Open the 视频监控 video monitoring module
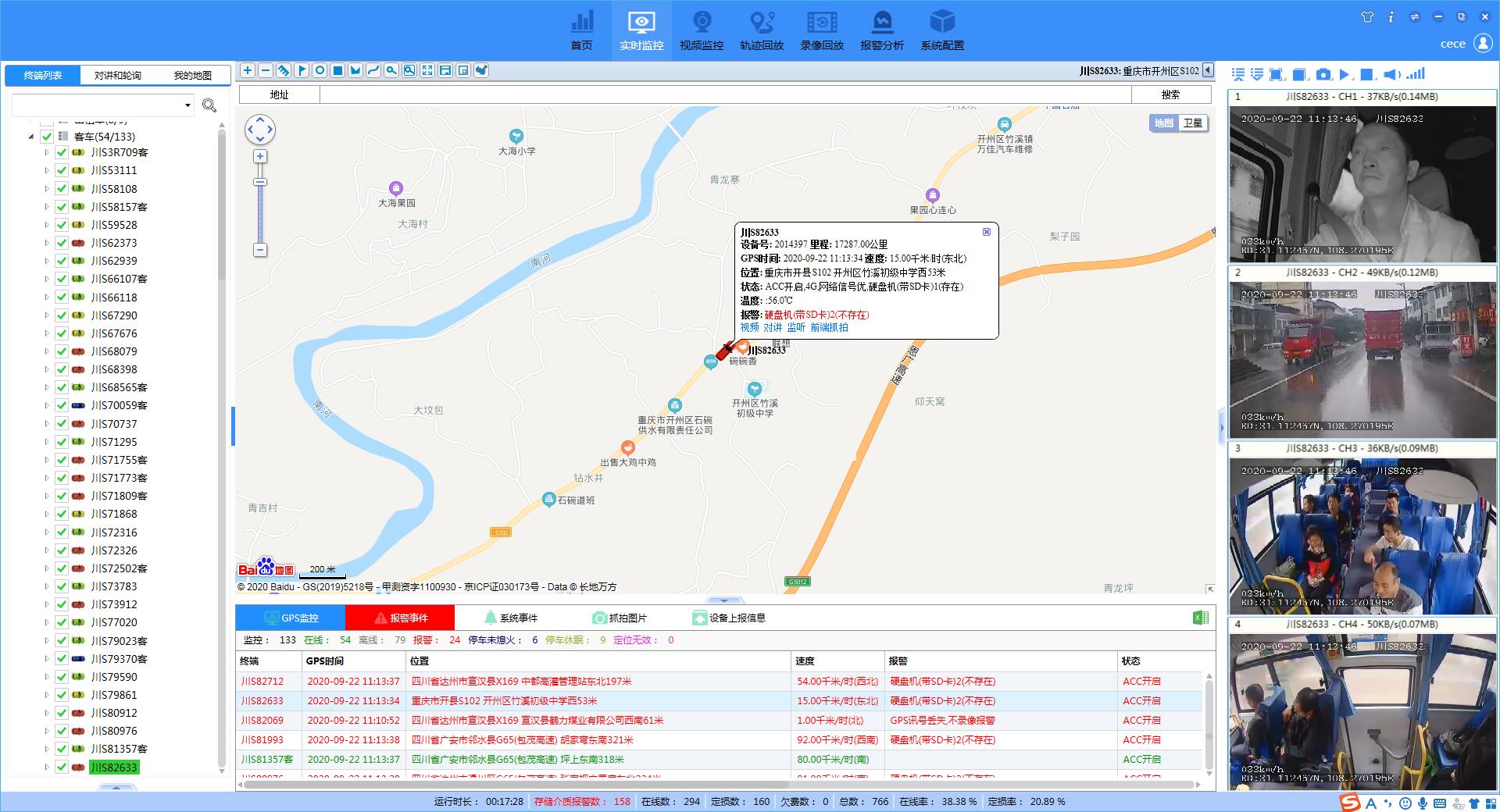The image size is (1500, 812). (x=702, y=30)
